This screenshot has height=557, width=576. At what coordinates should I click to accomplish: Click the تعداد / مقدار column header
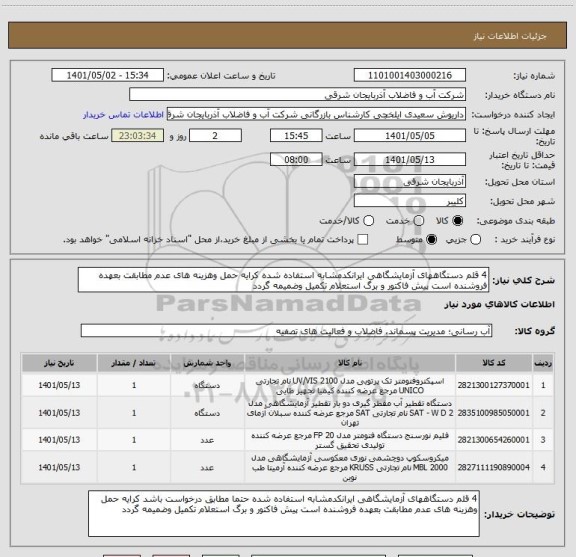click(x=134, y=363)
